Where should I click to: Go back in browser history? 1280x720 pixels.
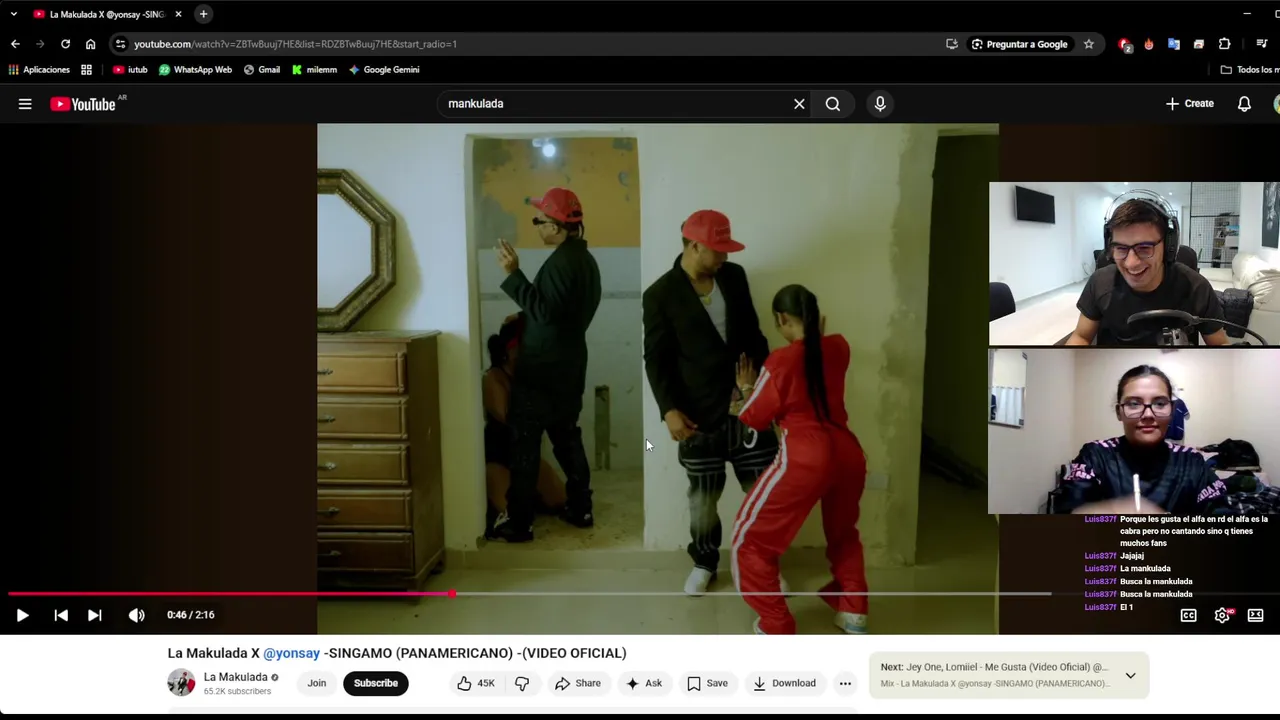click(15, 44)
